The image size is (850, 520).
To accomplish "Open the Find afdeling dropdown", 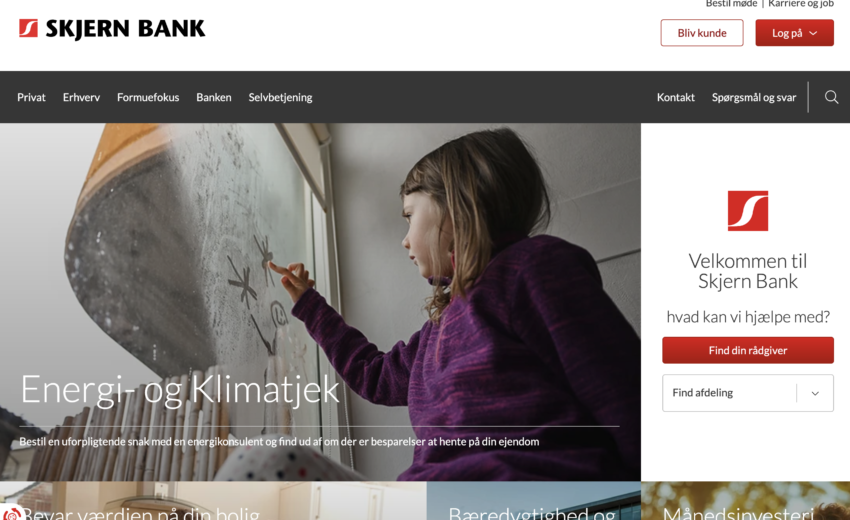I will 748,393.
